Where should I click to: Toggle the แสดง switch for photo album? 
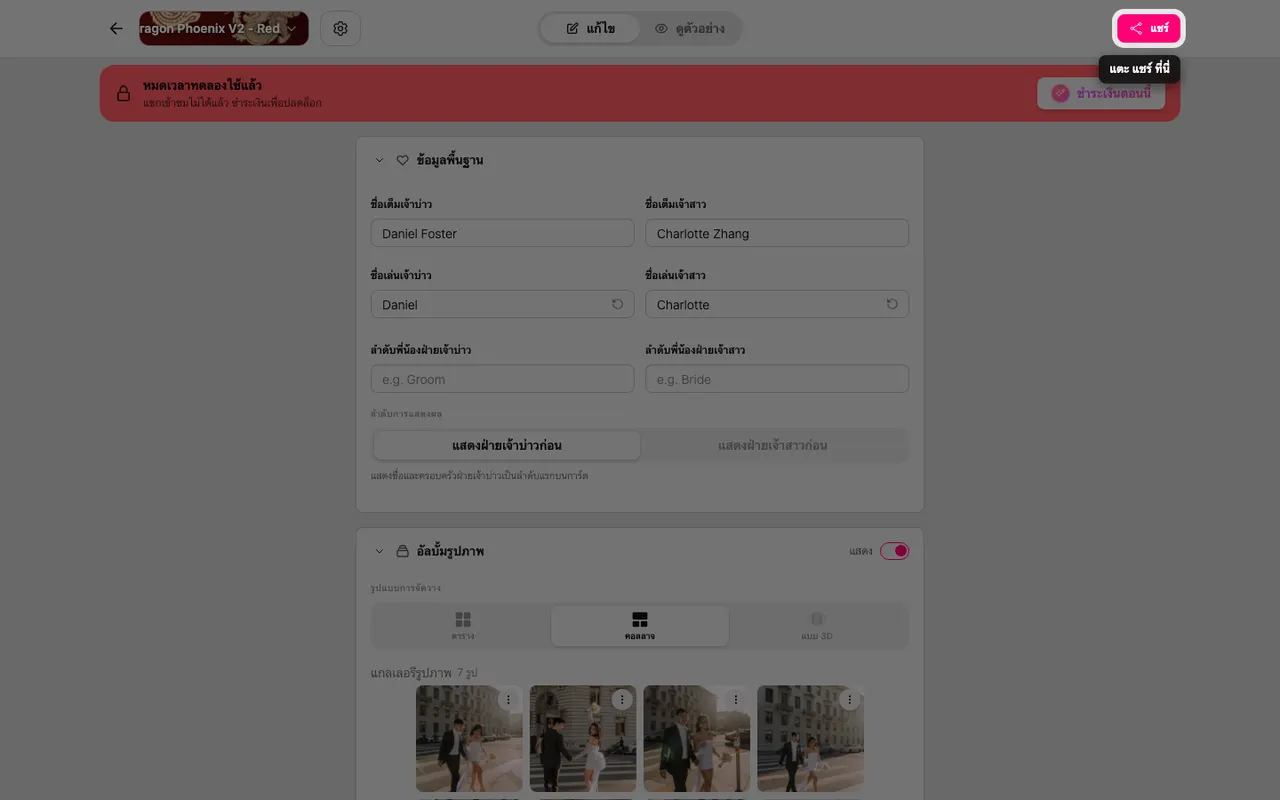click(x=894, y=551)
